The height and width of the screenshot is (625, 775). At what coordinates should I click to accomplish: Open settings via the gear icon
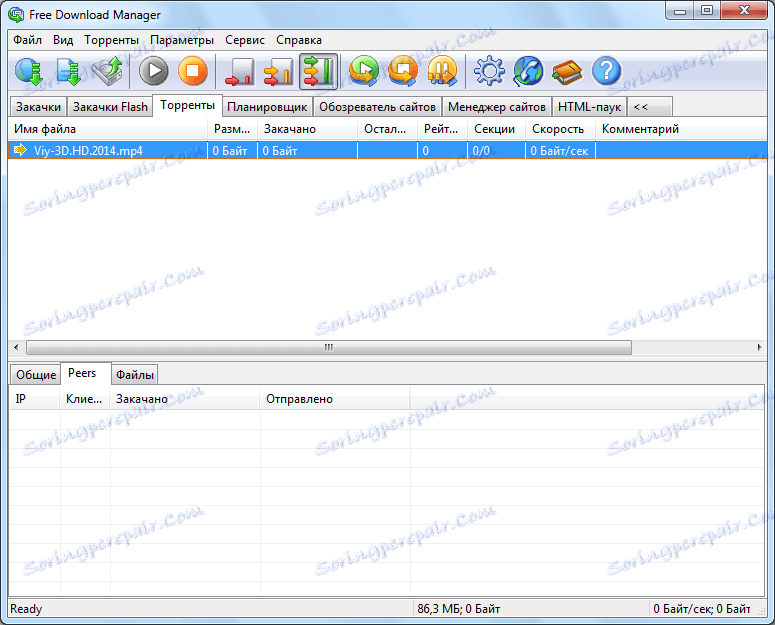(x=489, y=72)
